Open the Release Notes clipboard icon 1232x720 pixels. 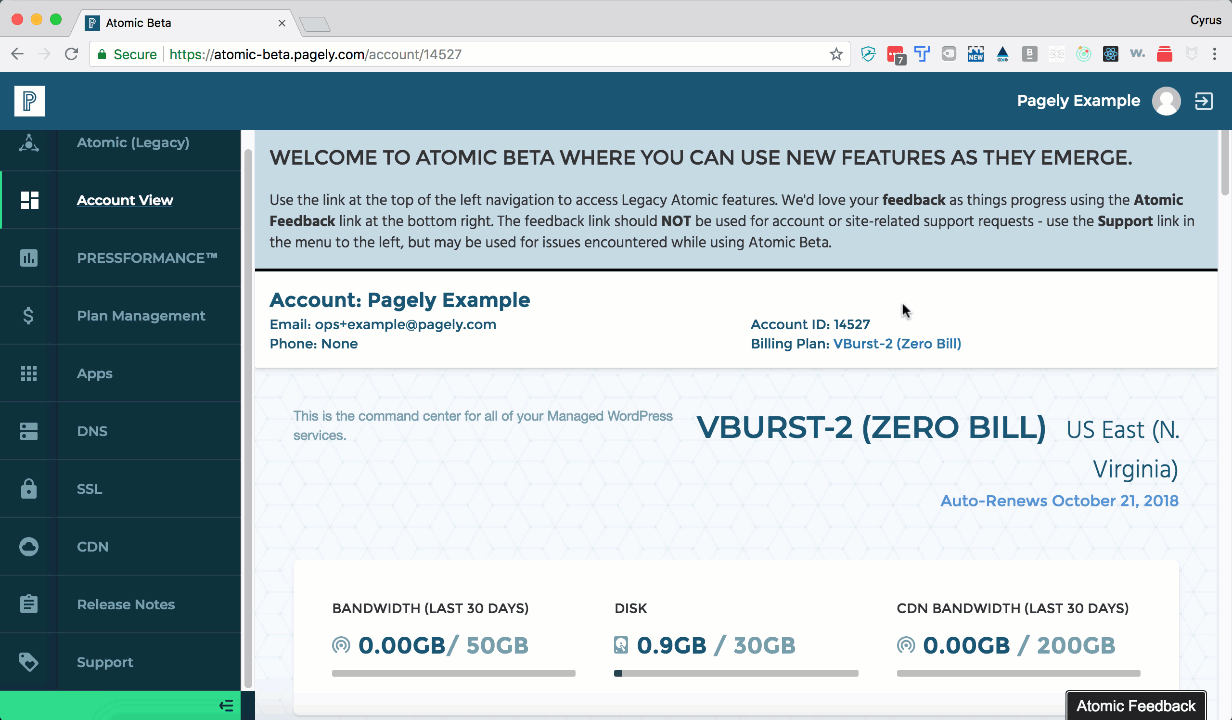coord(29,604)
